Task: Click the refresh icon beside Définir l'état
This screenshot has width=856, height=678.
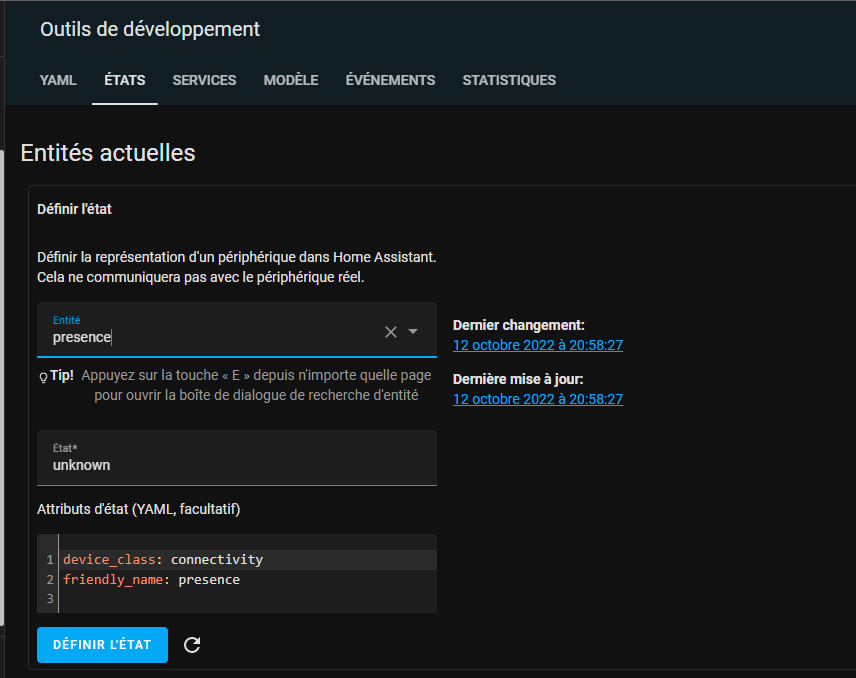Action: pos(193,645)
